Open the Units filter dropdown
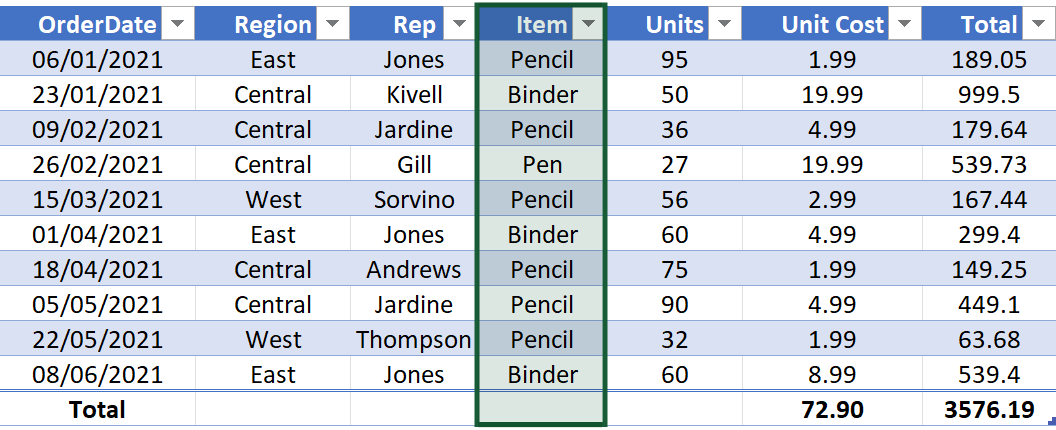1056x430 pixels. click(x=725, y=25)
